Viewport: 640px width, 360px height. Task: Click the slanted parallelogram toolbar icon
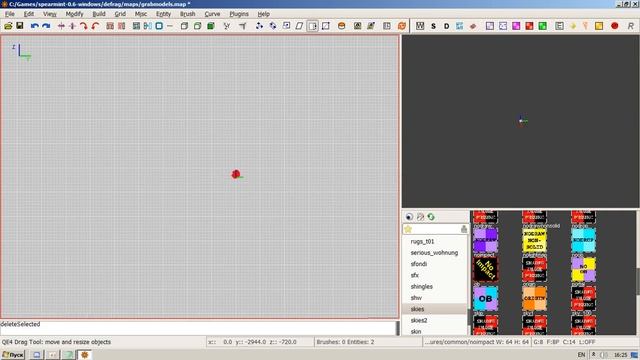click(x=299, y=26)
